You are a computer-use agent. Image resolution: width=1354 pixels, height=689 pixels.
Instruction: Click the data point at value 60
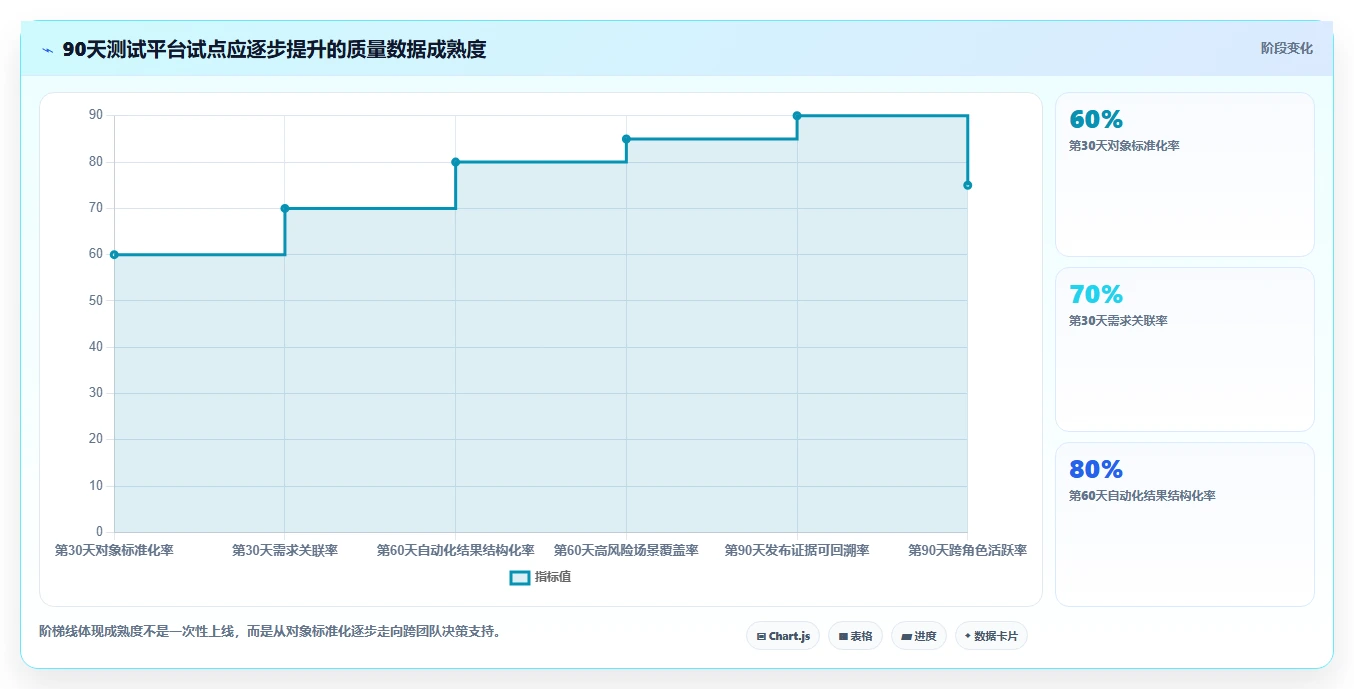click(114, 254)
